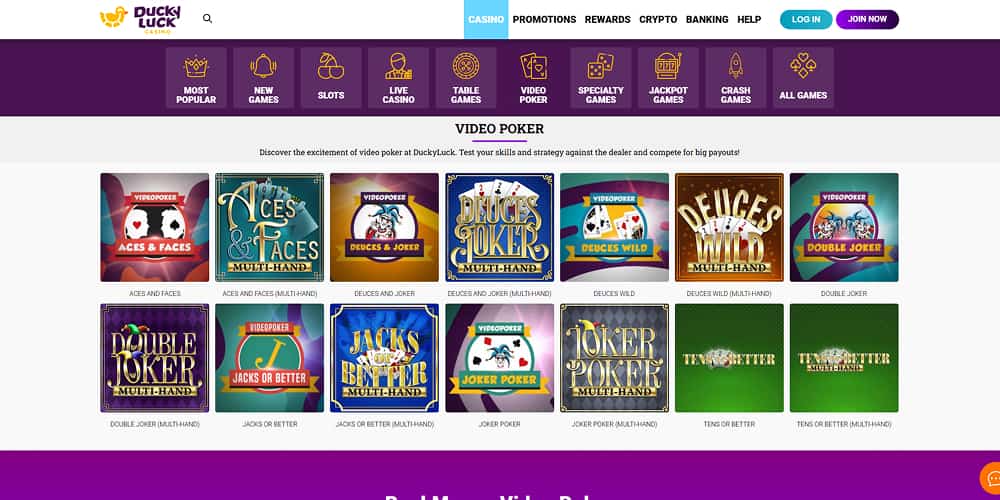1000x500 pixels.
Task: Open the Table Games roulette category
Action: 466,78
